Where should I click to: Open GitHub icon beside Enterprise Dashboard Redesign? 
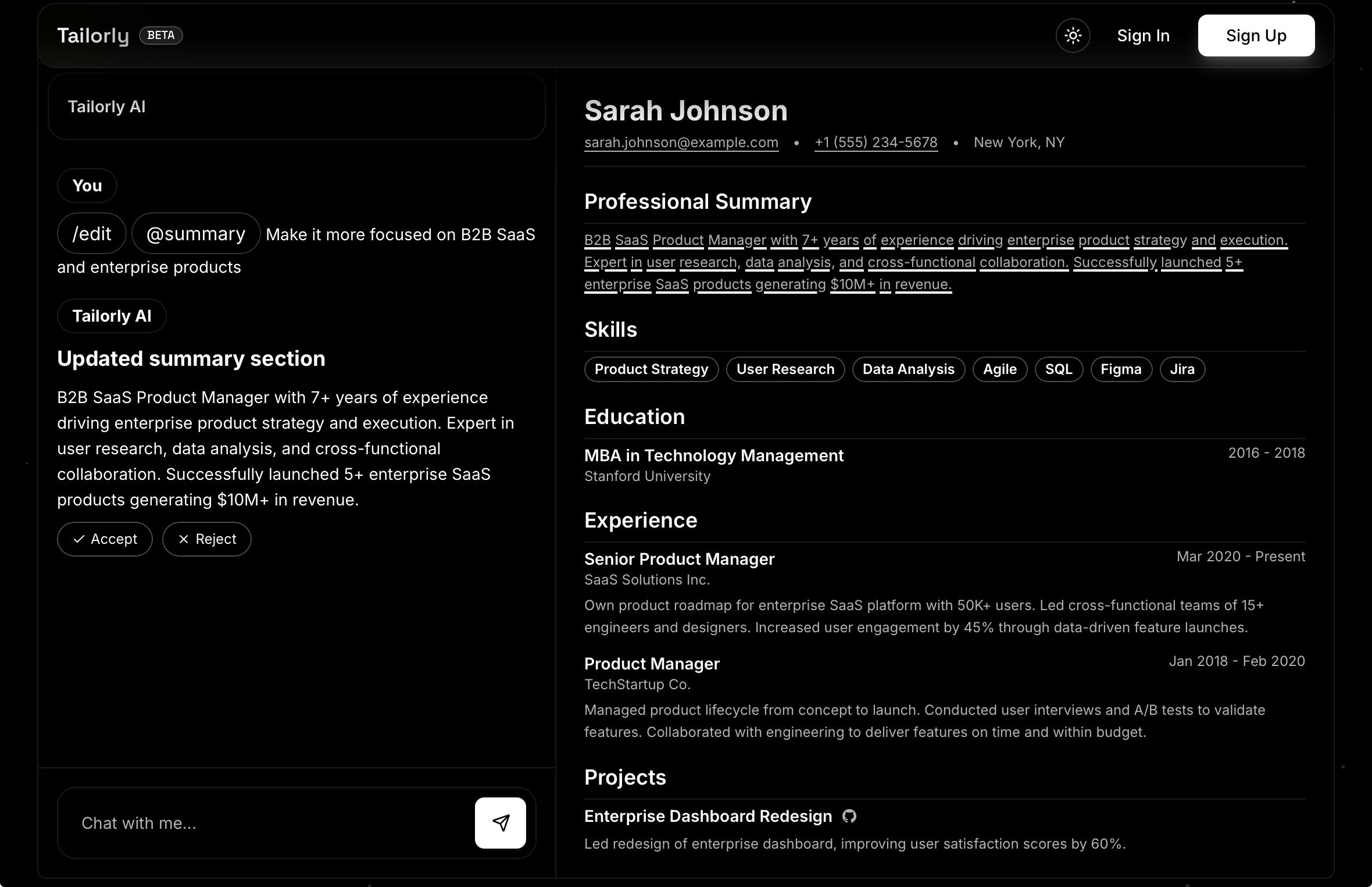tap(849, 816)
